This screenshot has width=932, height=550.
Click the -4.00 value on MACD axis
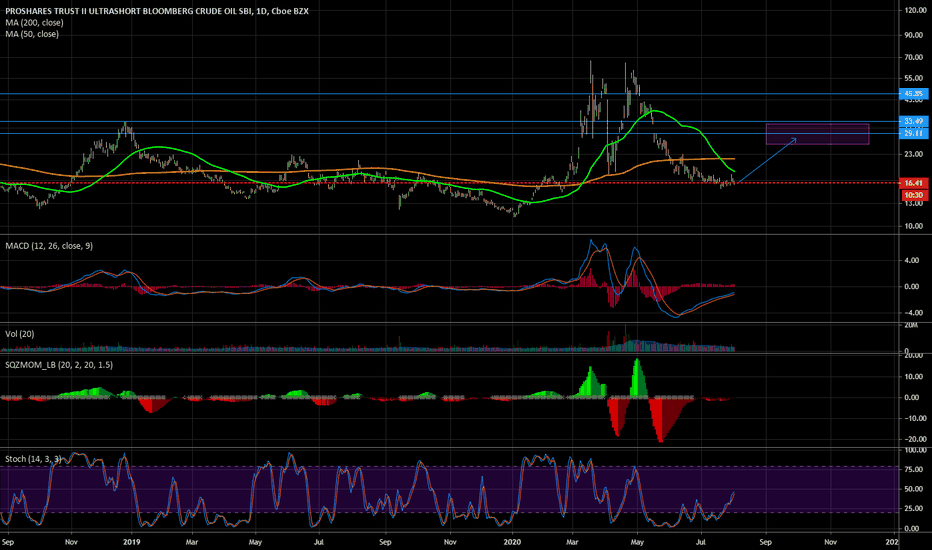pyautogui.click(x=912, y=313)
